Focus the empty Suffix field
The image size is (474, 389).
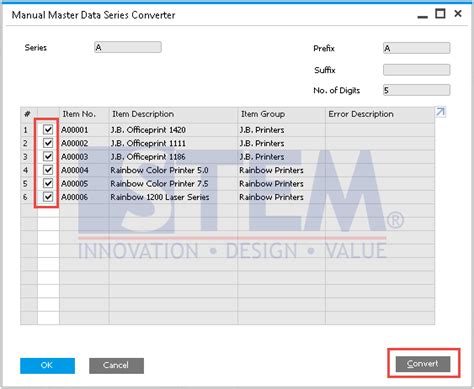pos(417,70)
